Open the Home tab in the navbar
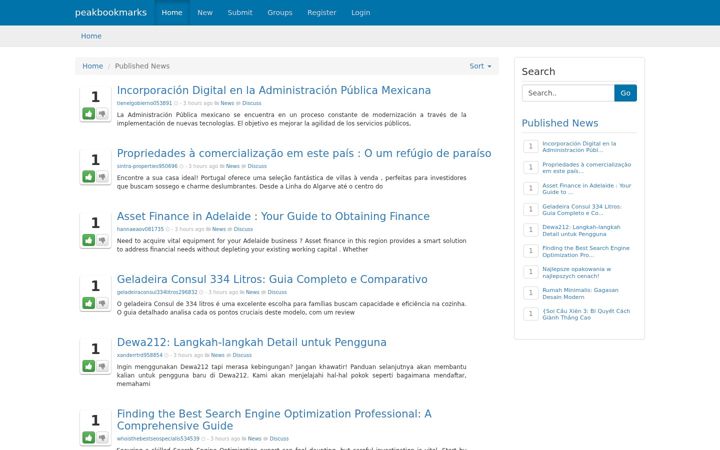This screenshot has width=720, height=450. 172,12
